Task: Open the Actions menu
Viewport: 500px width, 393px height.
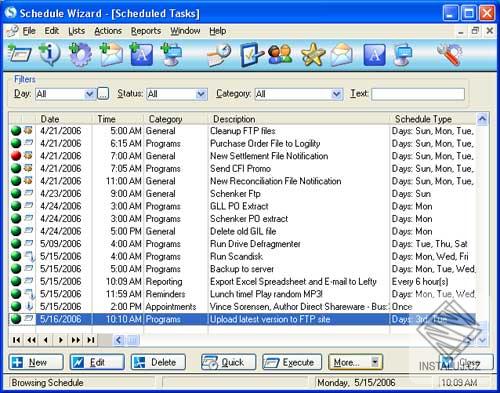Action: click(108, 31)
